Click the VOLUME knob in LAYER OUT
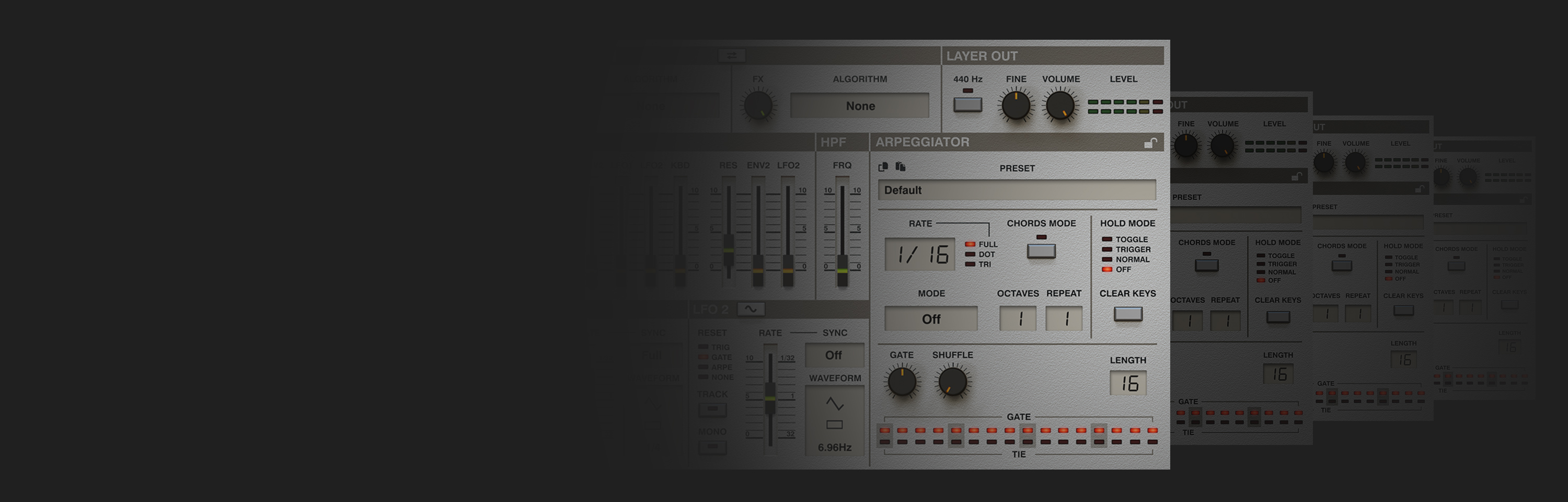The image size is (1568, 502). pos(1060,106)
